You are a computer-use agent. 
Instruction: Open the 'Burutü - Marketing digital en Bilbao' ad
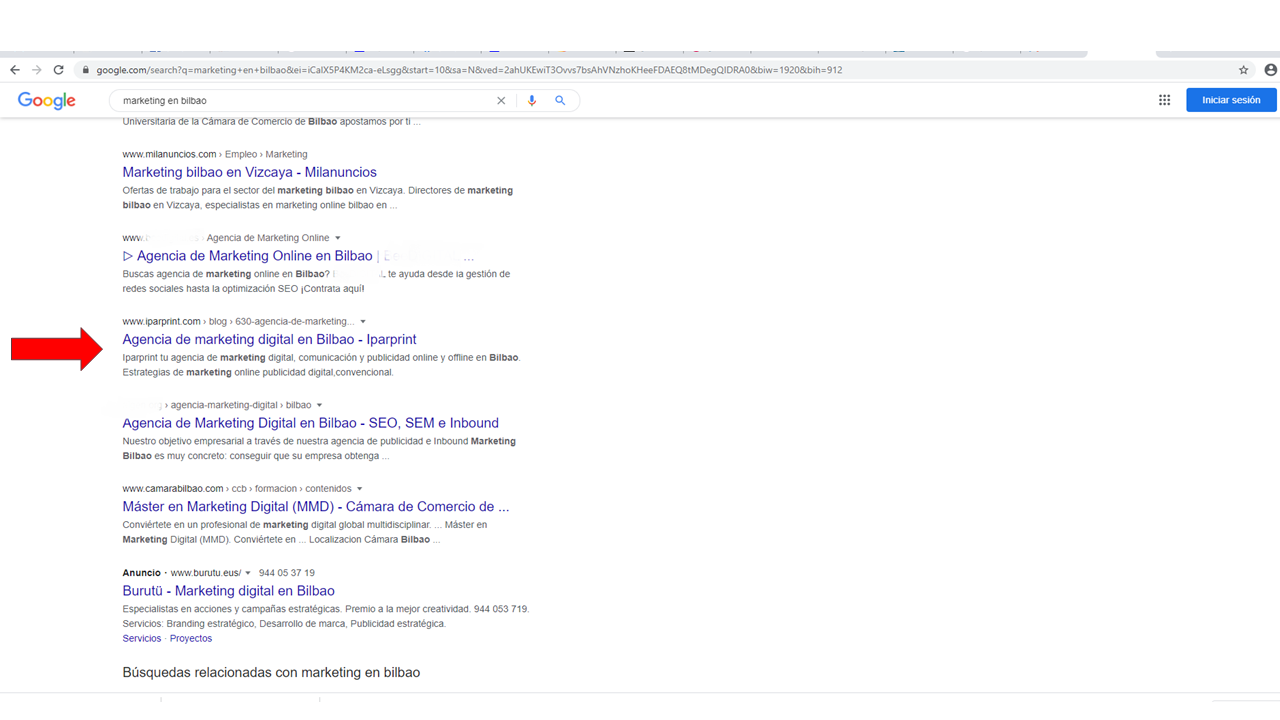(228, 591)
